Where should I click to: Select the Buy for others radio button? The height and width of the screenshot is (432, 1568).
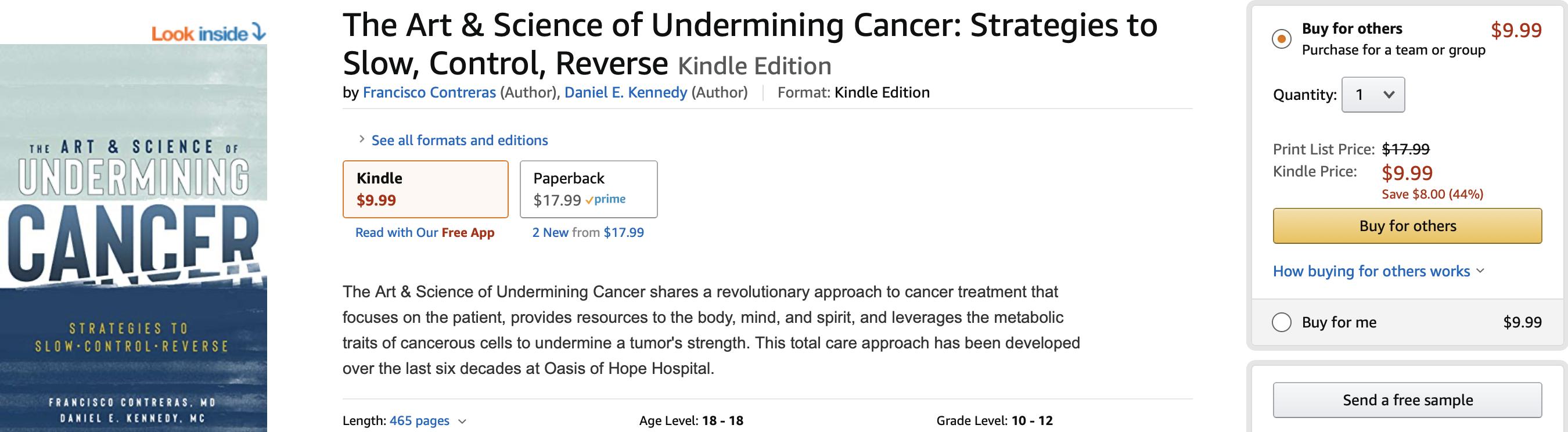[x=1281, y=39]
